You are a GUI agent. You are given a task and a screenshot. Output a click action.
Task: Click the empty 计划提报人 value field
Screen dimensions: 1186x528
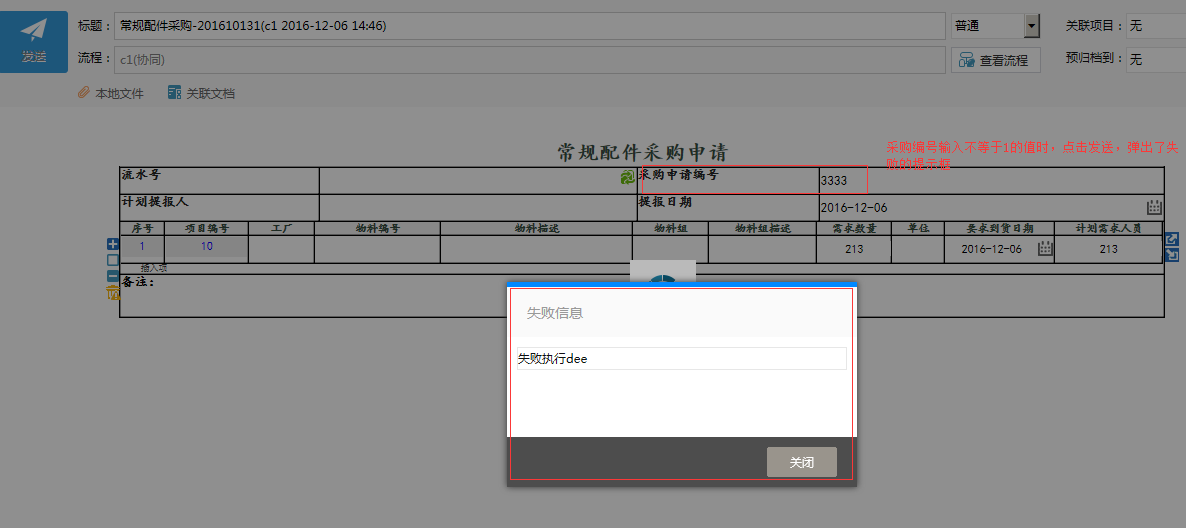point(478,207)
